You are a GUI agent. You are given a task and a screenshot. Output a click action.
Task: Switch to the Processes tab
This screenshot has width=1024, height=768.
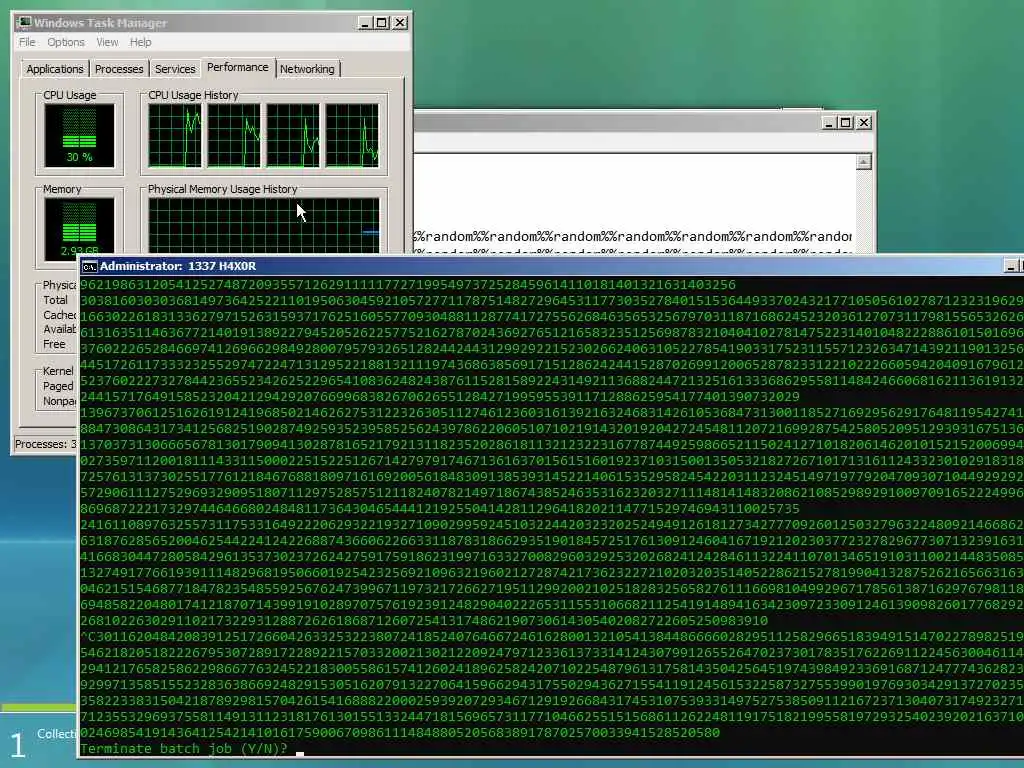pyautogui.click(x=119, y=69)
